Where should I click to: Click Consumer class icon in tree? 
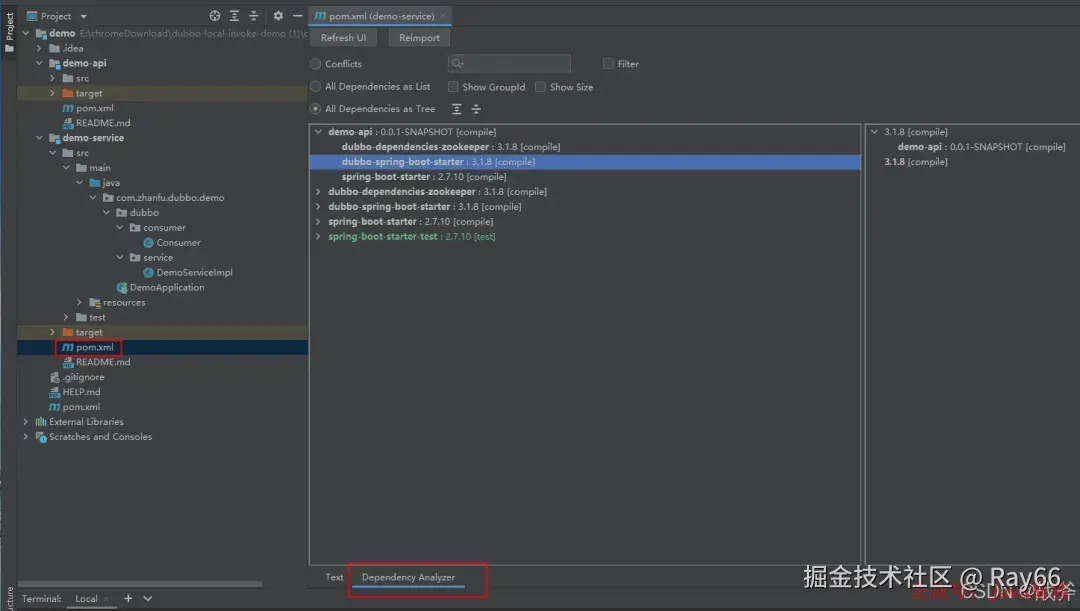point(148,242)
